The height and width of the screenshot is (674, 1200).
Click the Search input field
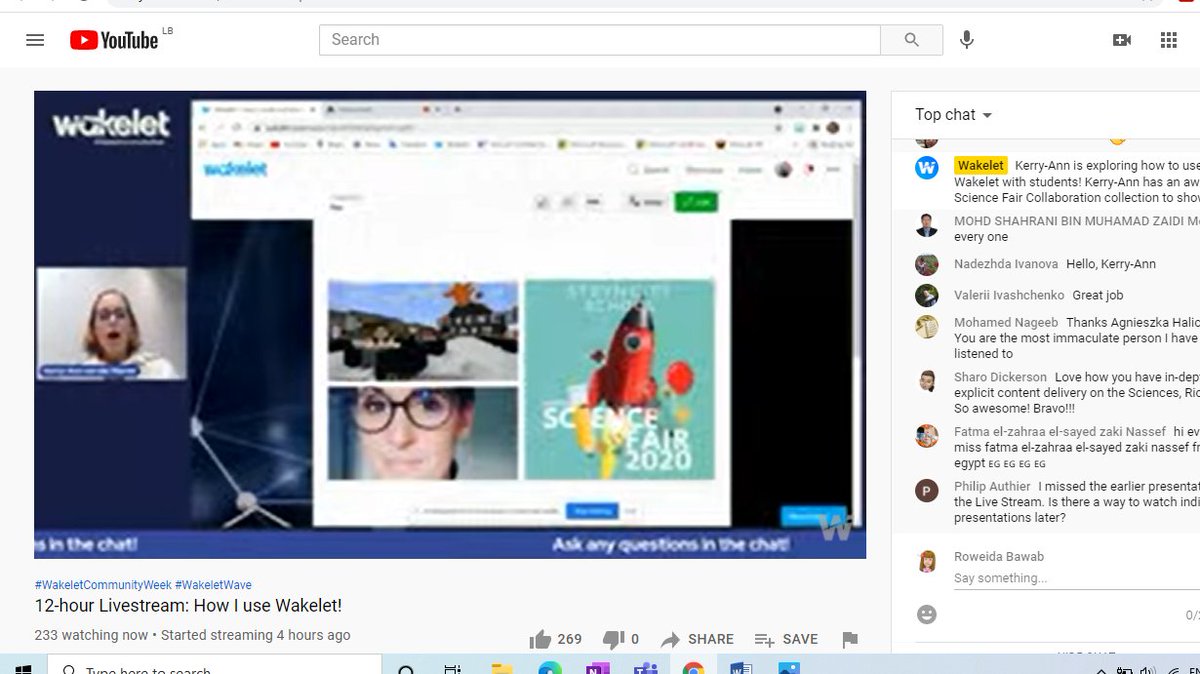pos(600,40)
